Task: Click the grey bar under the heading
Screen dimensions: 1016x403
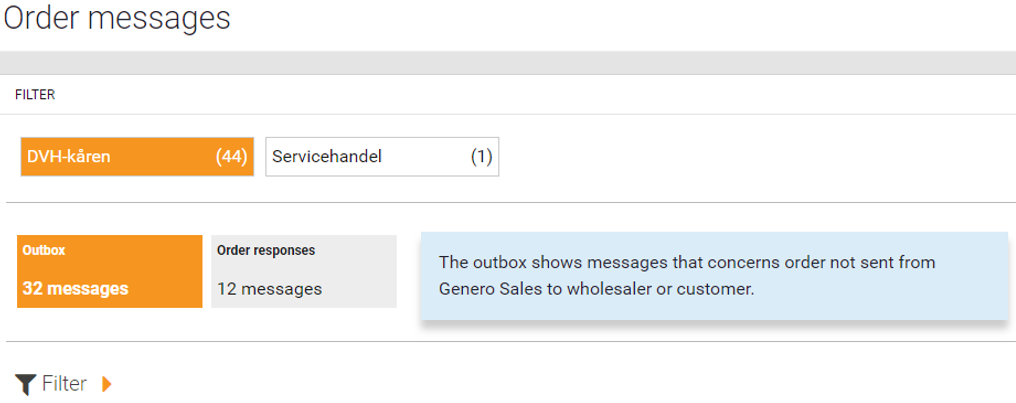Action: click(508, 63)
